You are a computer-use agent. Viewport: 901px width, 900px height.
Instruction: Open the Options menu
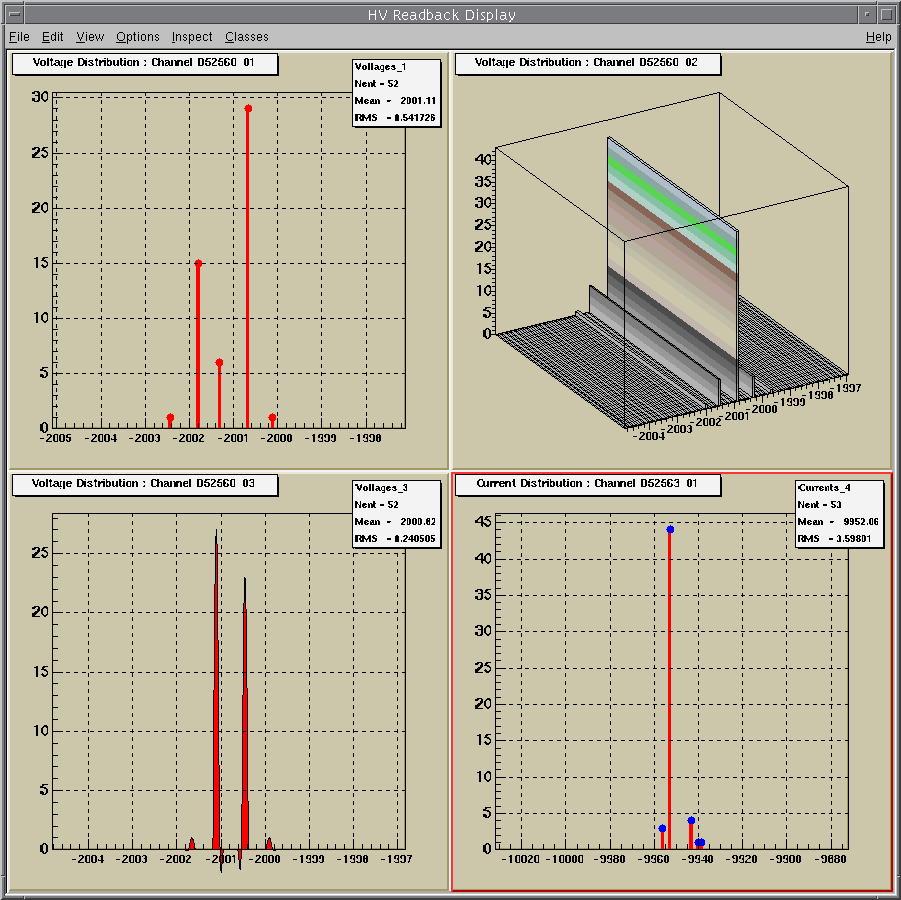(x=137, y=37)
